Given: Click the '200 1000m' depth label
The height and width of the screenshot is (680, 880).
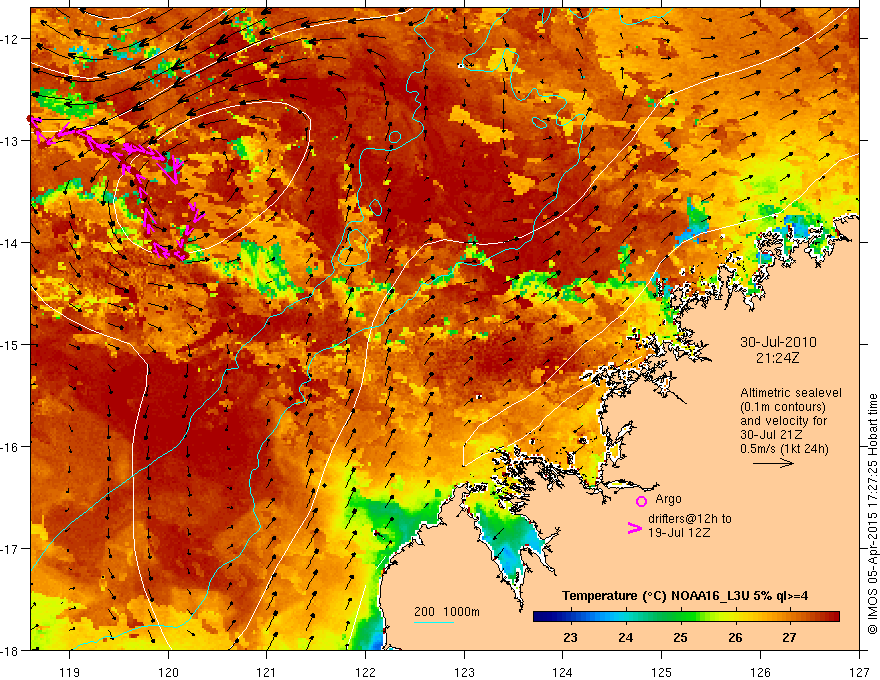Looking at the screenshot, I should [447, 612].
